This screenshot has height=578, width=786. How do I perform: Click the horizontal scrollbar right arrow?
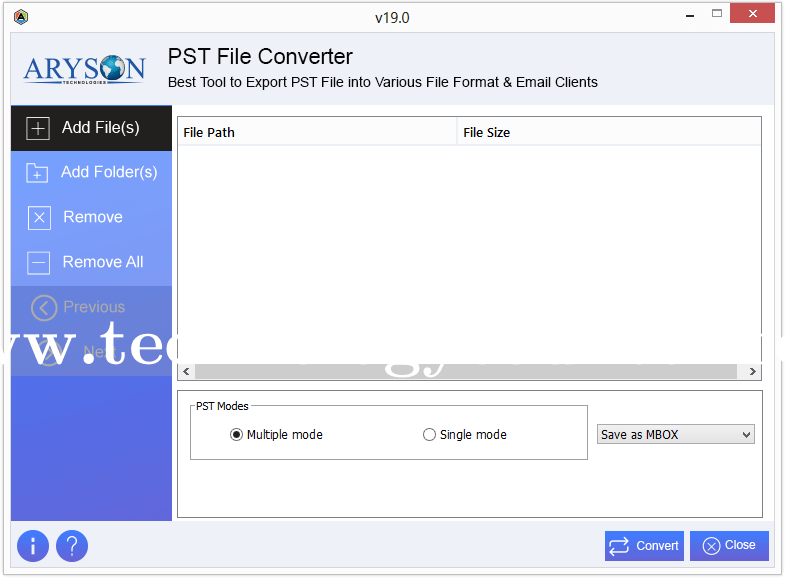point(752,371)
